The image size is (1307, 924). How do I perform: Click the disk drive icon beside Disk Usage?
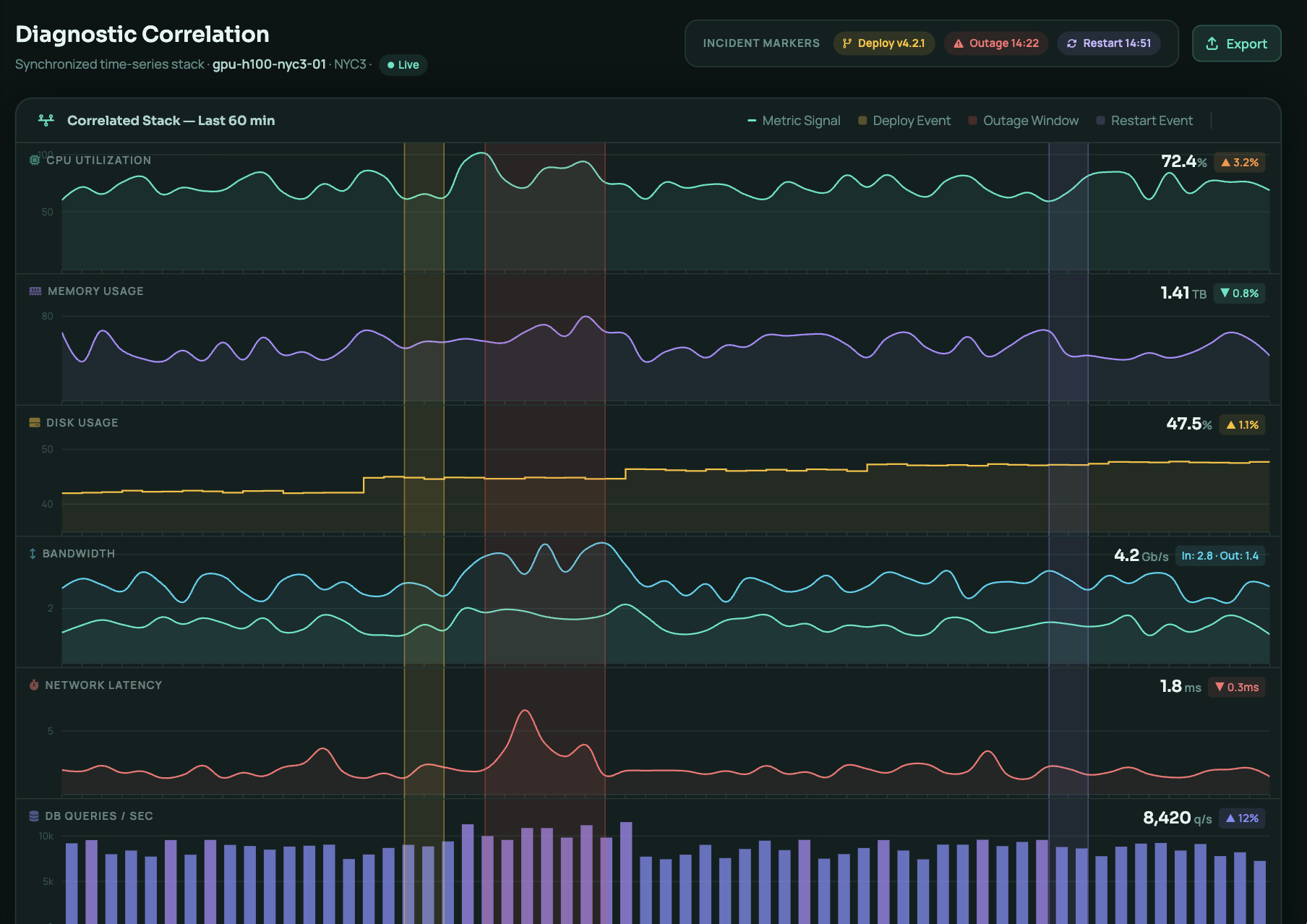click(34, 422)
